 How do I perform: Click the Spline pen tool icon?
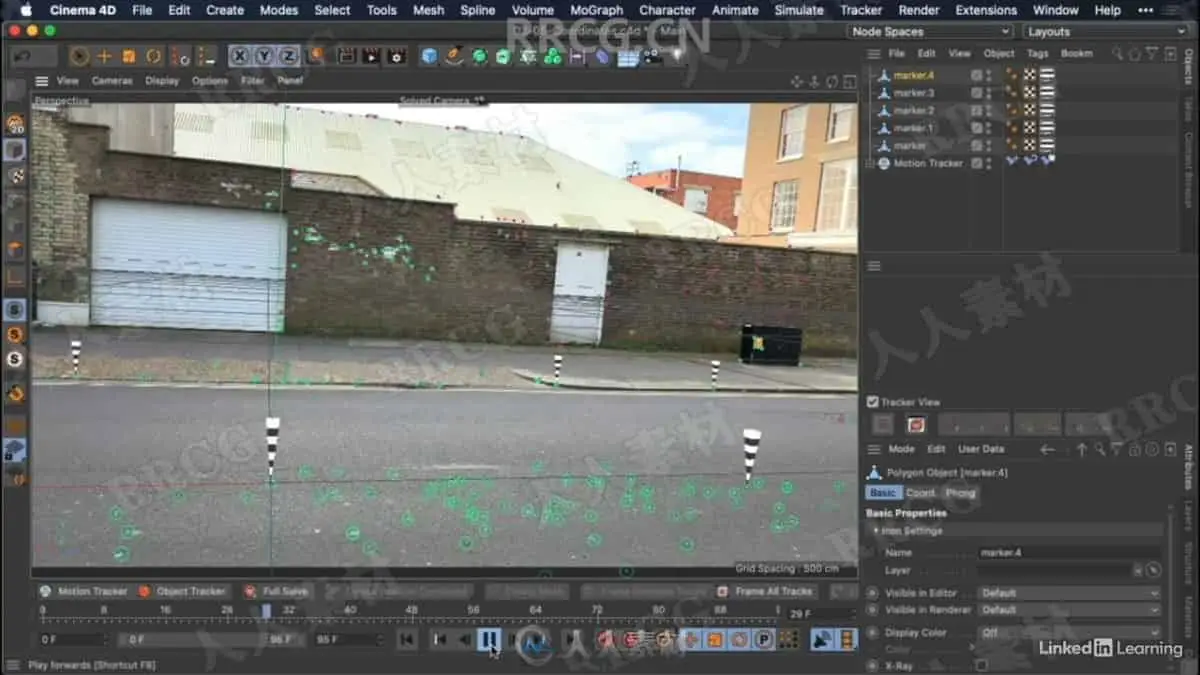point(454,56)
